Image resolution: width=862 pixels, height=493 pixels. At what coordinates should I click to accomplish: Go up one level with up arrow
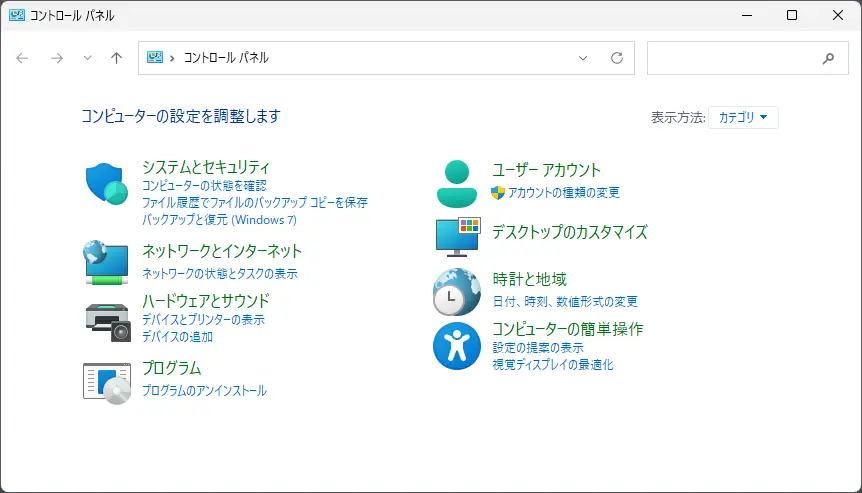[116, 58]
